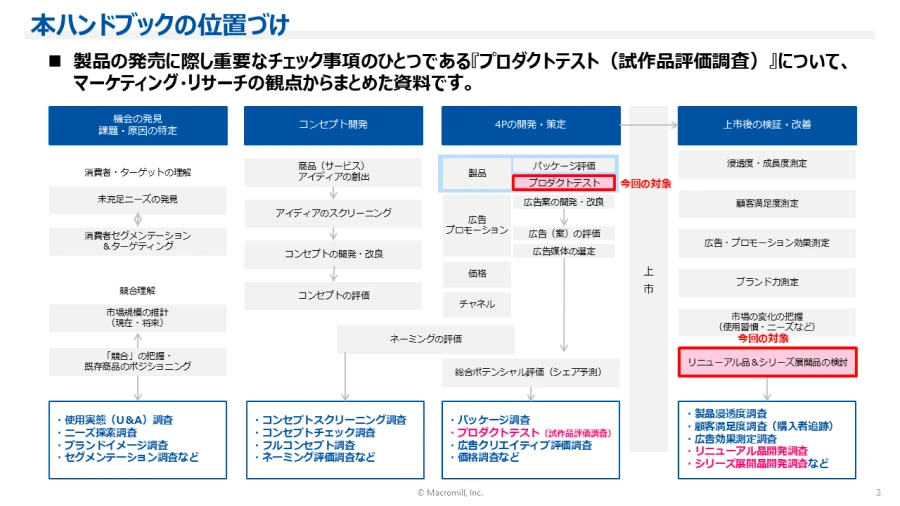Click the Macromill, Inc. copyright text
Screen dimensions: 900x506
(450, 493)
